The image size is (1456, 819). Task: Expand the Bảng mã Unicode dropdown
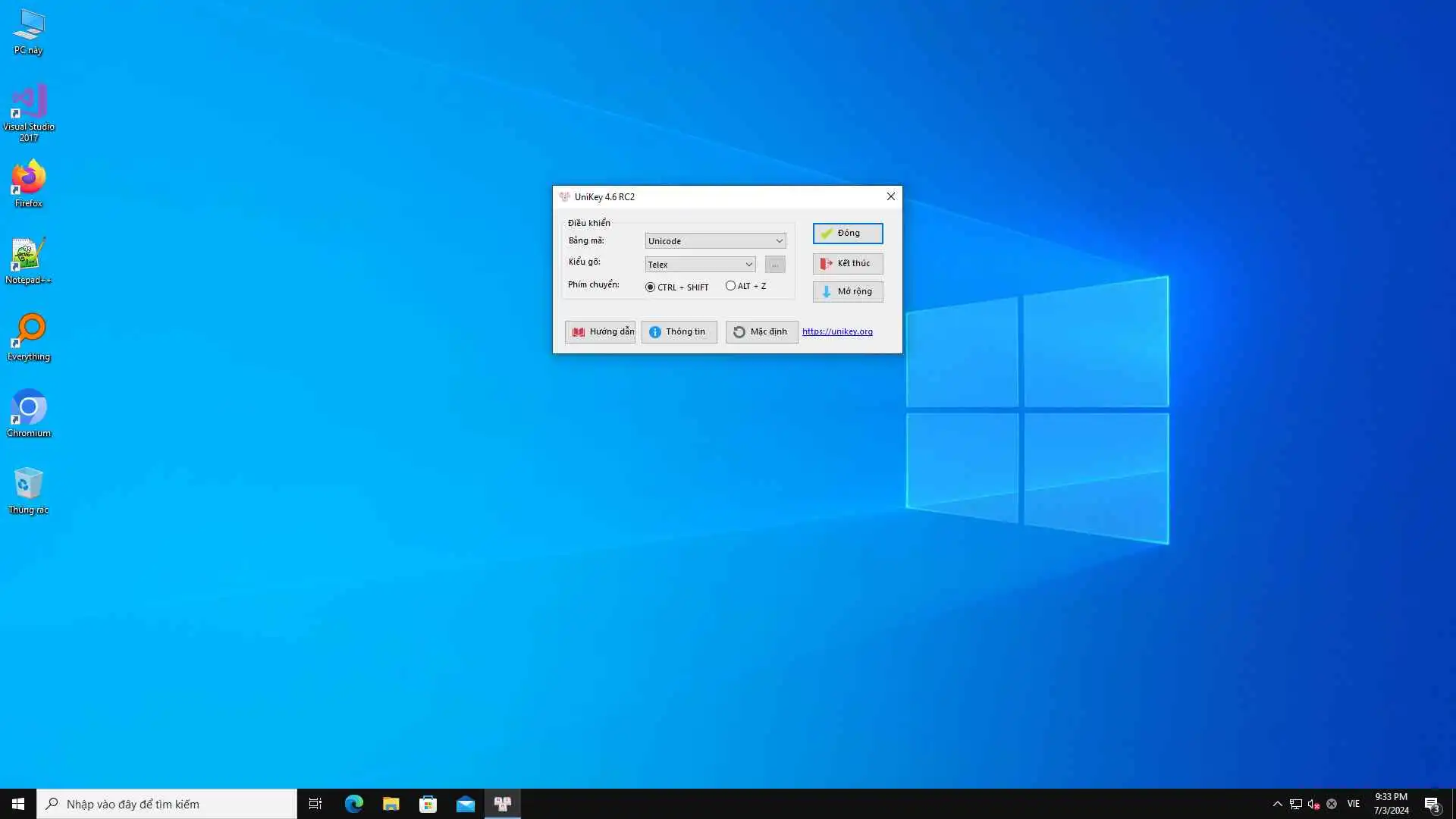coord(778,241)
